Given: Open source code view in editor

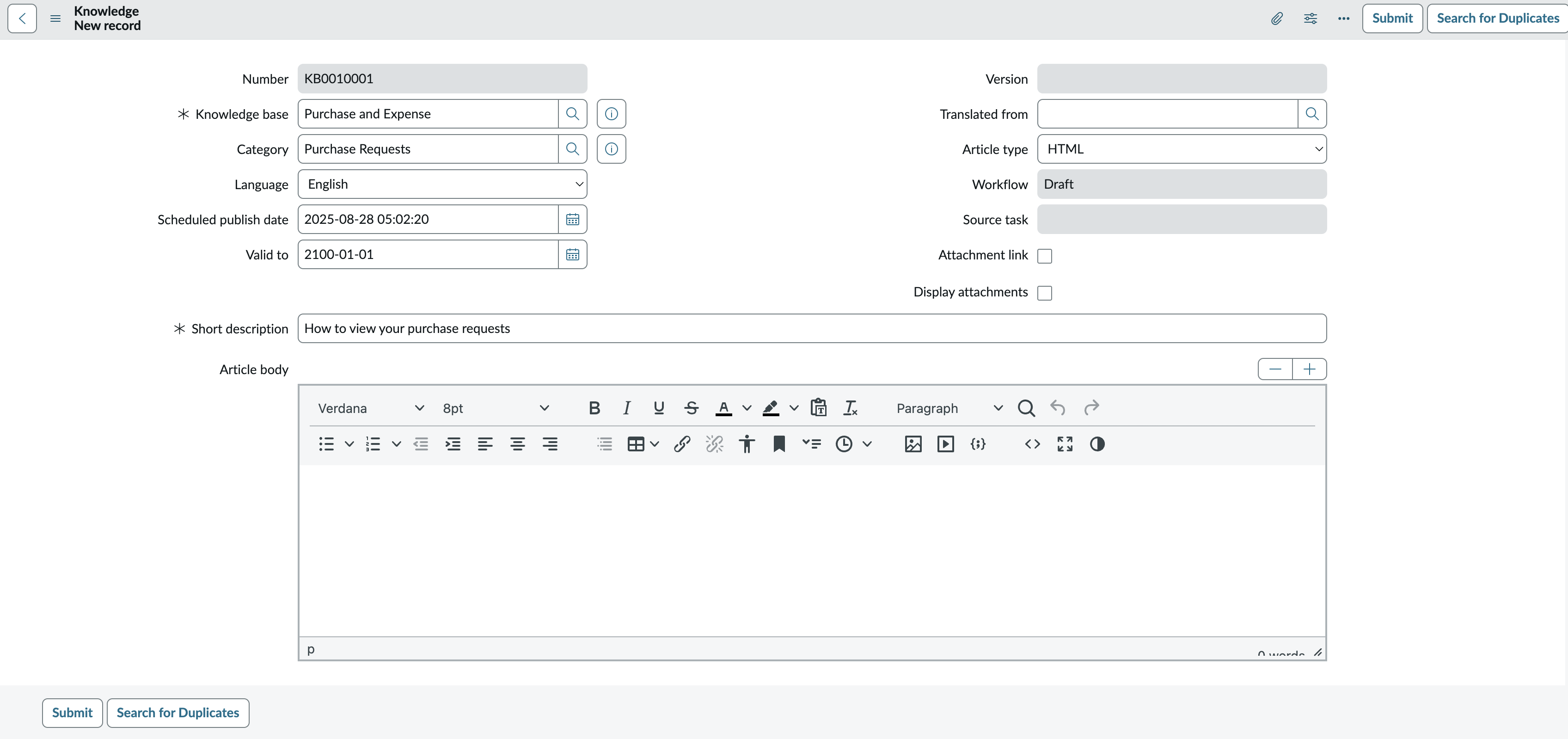Looking at the screenshot, I should 1032,444.
